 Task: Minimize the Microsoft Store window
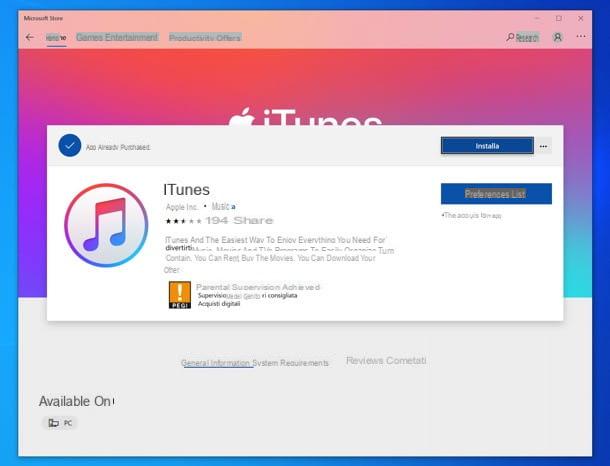click(537, 18)
